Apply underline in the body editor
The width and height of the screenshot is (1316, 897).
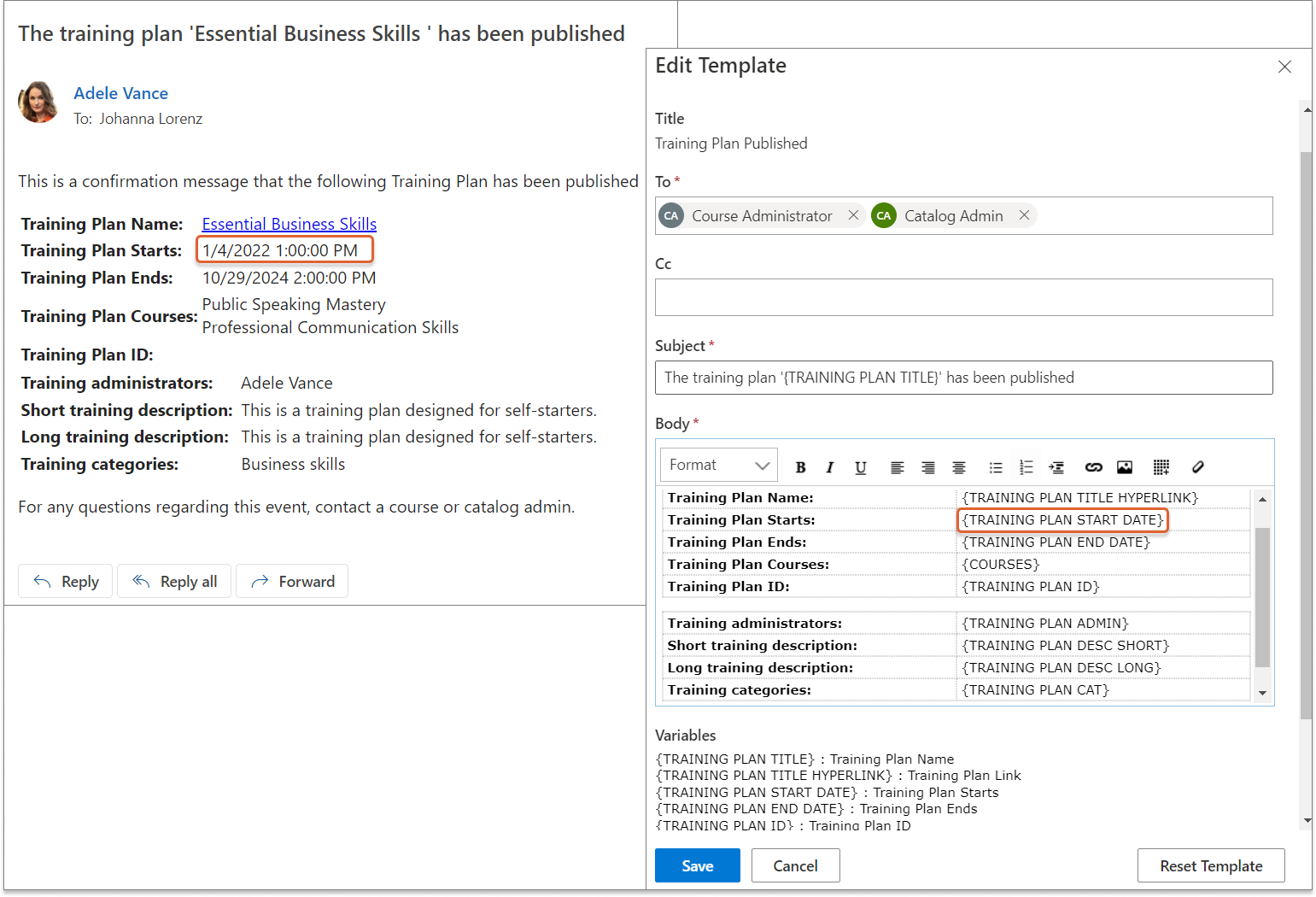coord(860,467)
